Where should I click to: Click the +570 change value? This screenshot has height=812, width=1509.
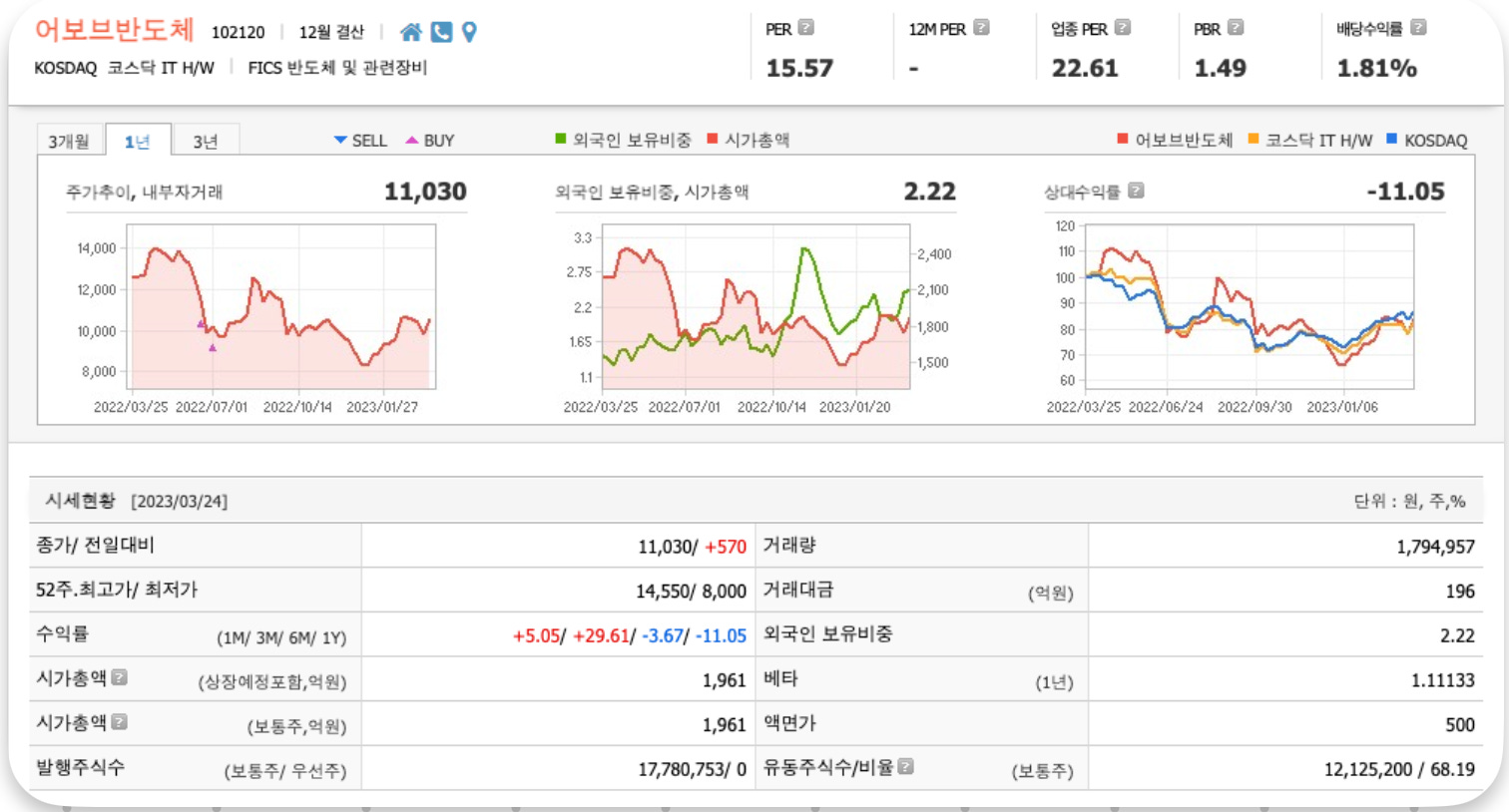[x=726, y=547]
